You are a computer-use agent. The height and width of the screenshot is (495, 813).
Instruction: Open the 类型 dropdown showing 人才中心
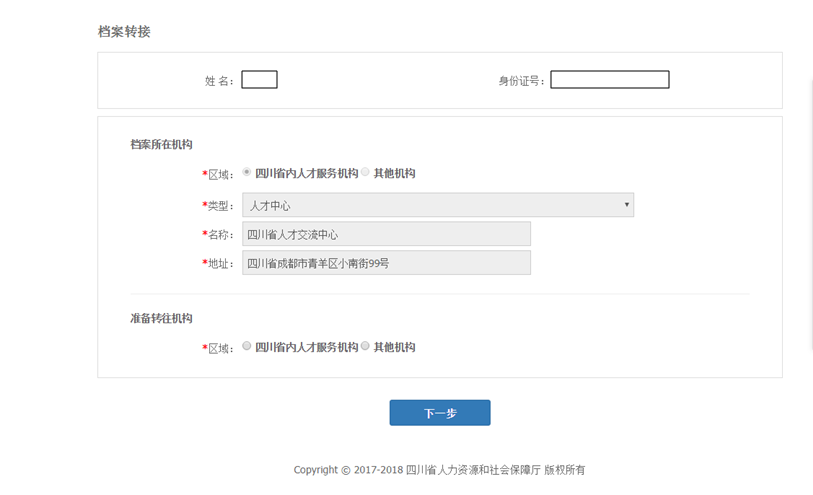(438, 205)
